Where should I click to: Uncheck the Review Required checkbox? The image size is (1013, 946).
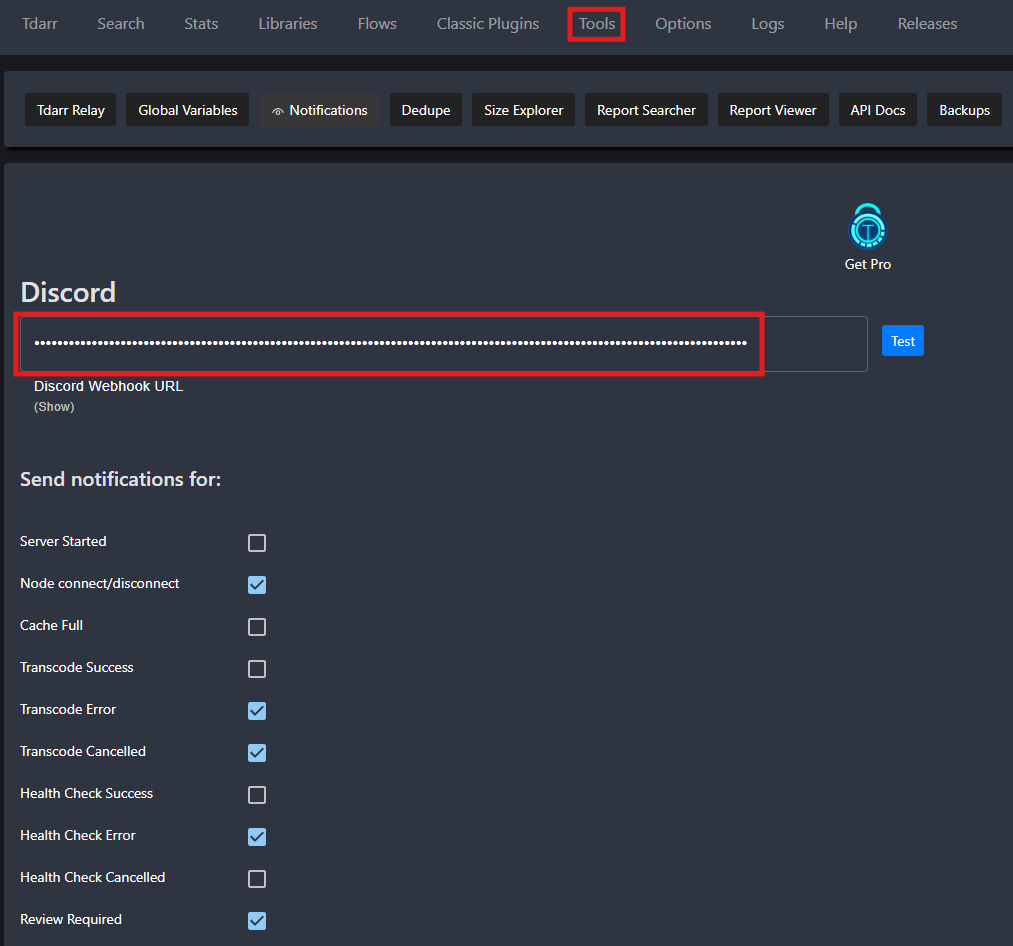coord(256,921)
